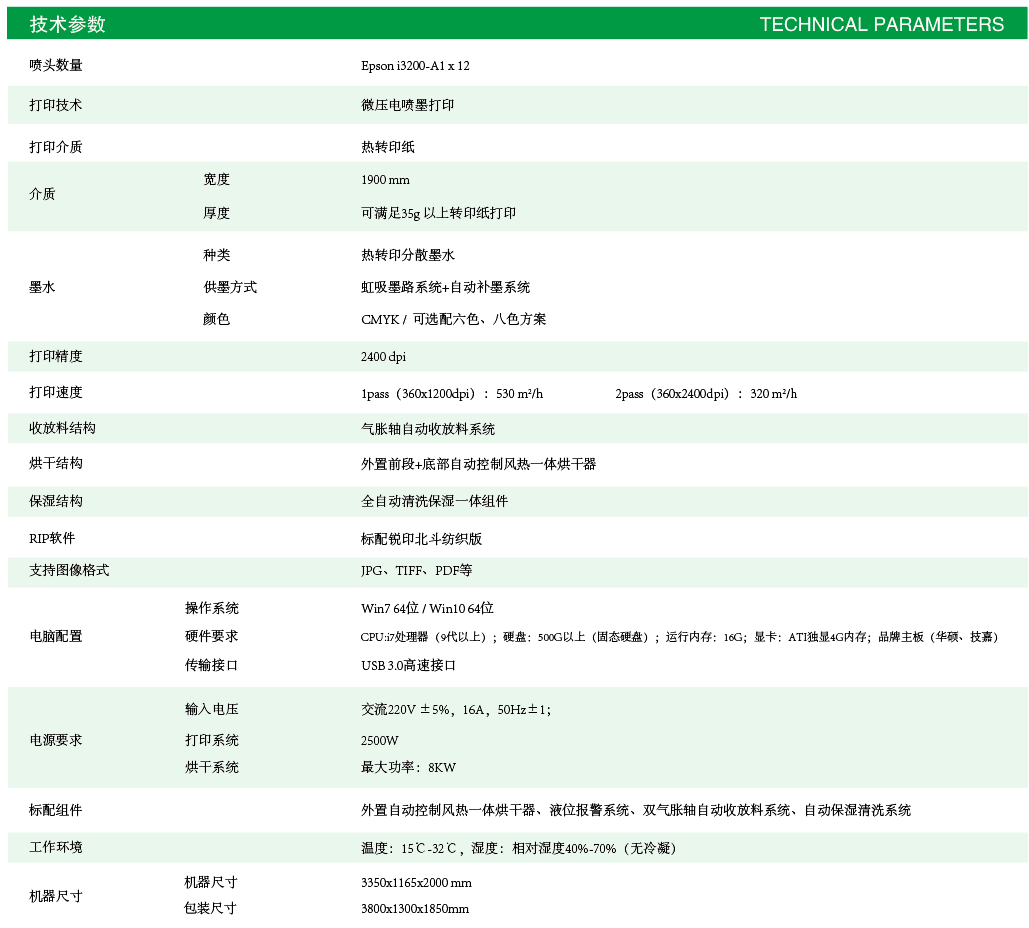The image size is (1029, 928).
Task: Select the '传输接口' sub-label
Action: [x=211, y=665]
